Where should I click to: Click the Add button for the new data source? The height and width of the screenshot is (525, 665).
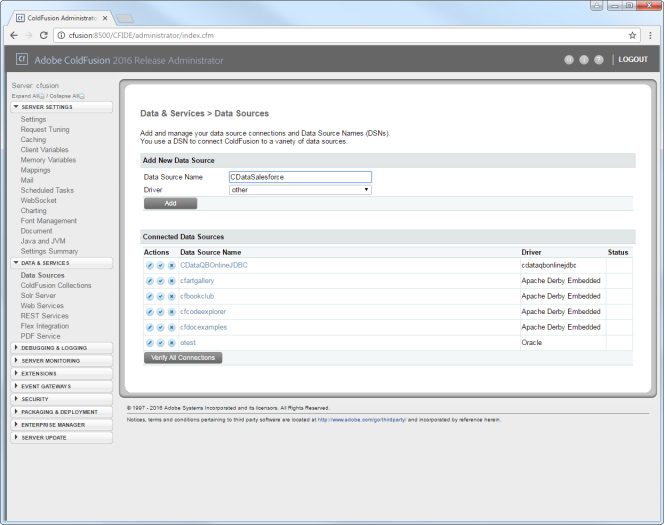pyautogui.click(x=170, y=204)
